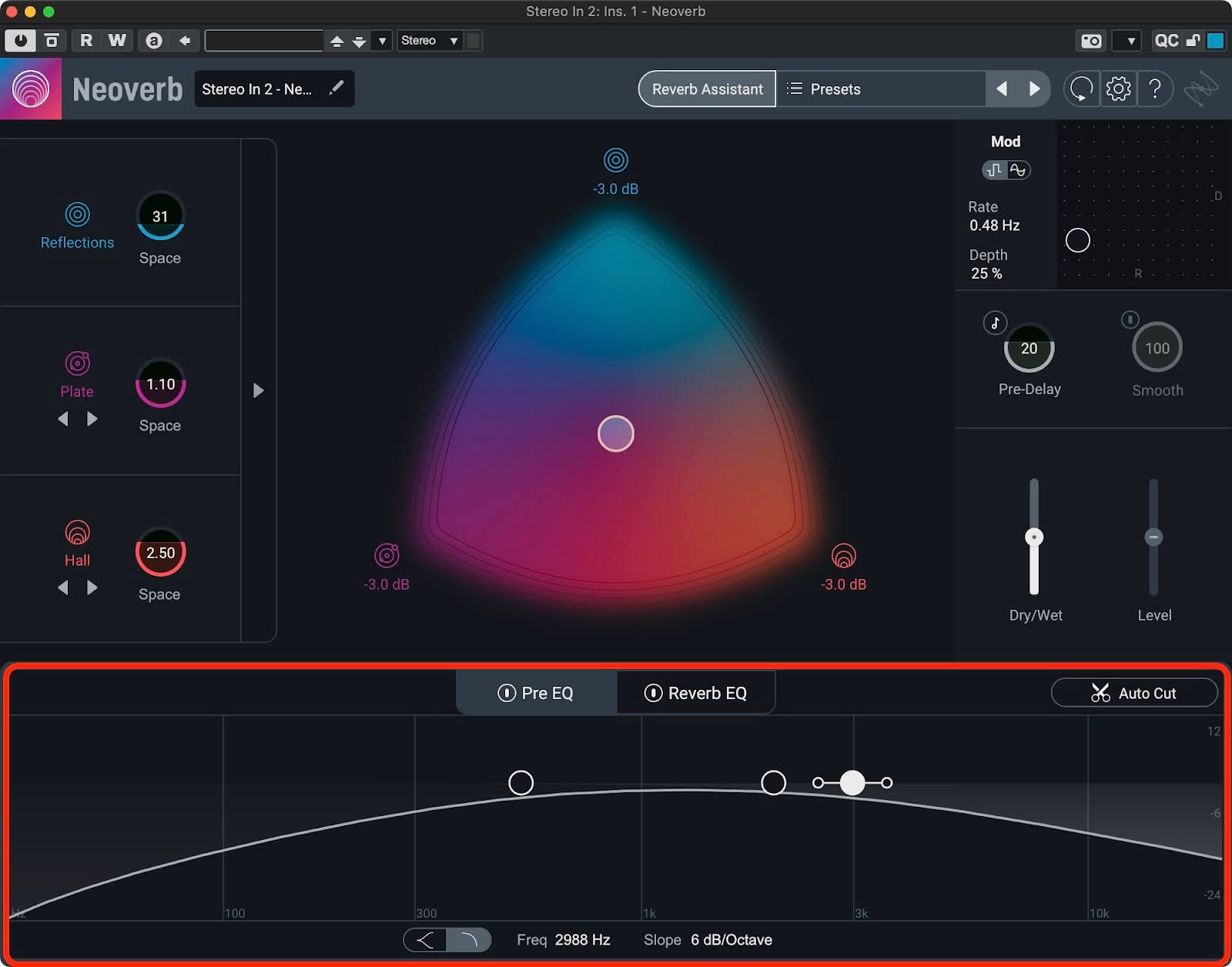Open the Reverb Assistant
Viewport: 1232px width, 967px height.
point(707,89)
